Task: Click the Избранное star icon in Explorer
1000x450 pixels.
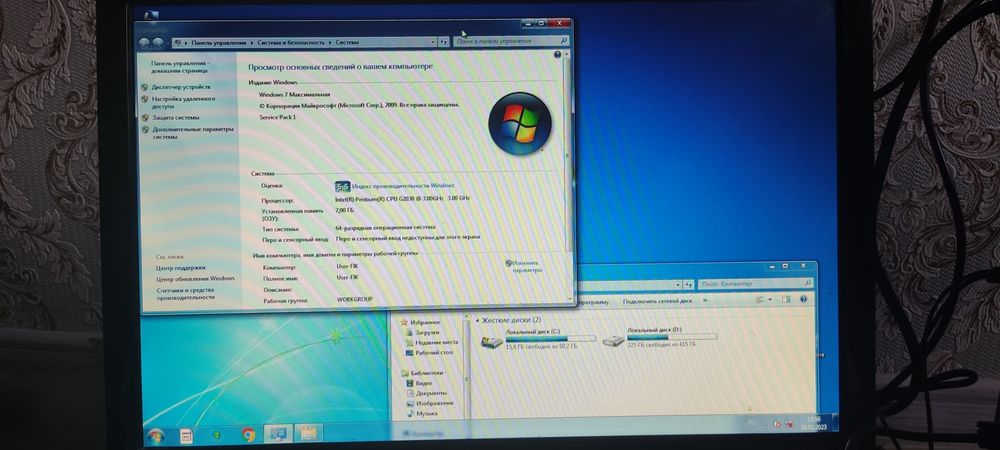Action: click(404, 323)
